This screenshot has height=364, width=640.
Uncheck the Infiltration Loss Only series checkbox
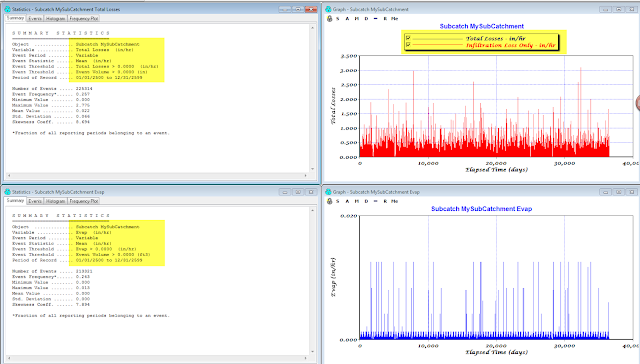tap(408, 44)
